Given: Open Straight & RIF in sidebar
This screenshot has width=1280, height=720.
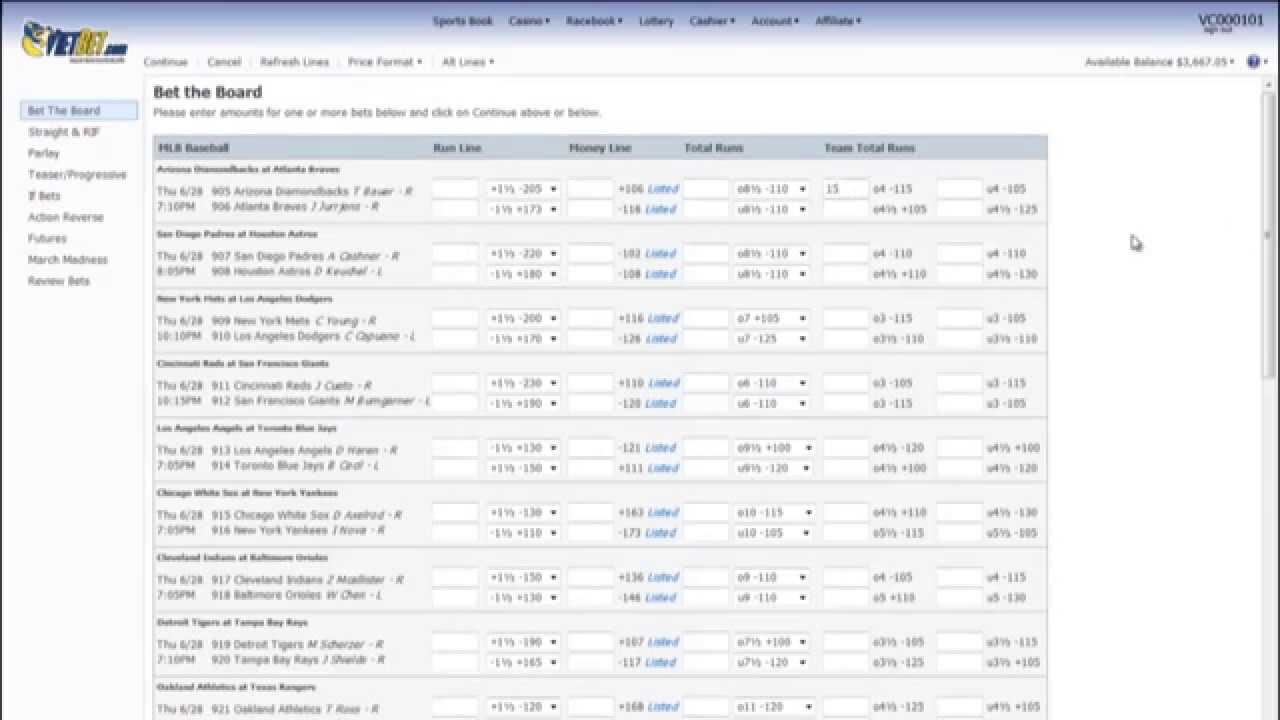Looking at the screenshot, I should pyautogui.click(x=64, y=132).
